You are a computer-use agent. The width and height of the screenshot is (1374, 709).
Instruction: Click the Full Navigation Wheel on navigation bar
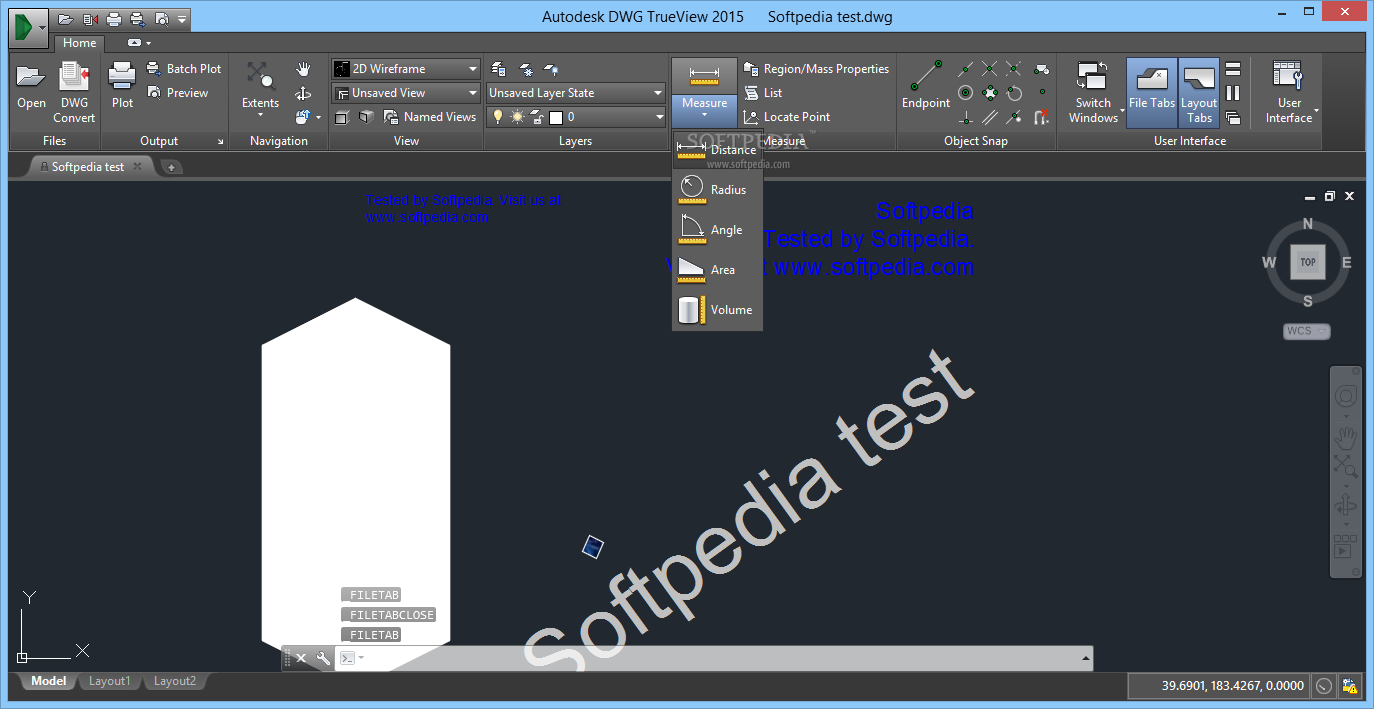(x=1345, y=396)
